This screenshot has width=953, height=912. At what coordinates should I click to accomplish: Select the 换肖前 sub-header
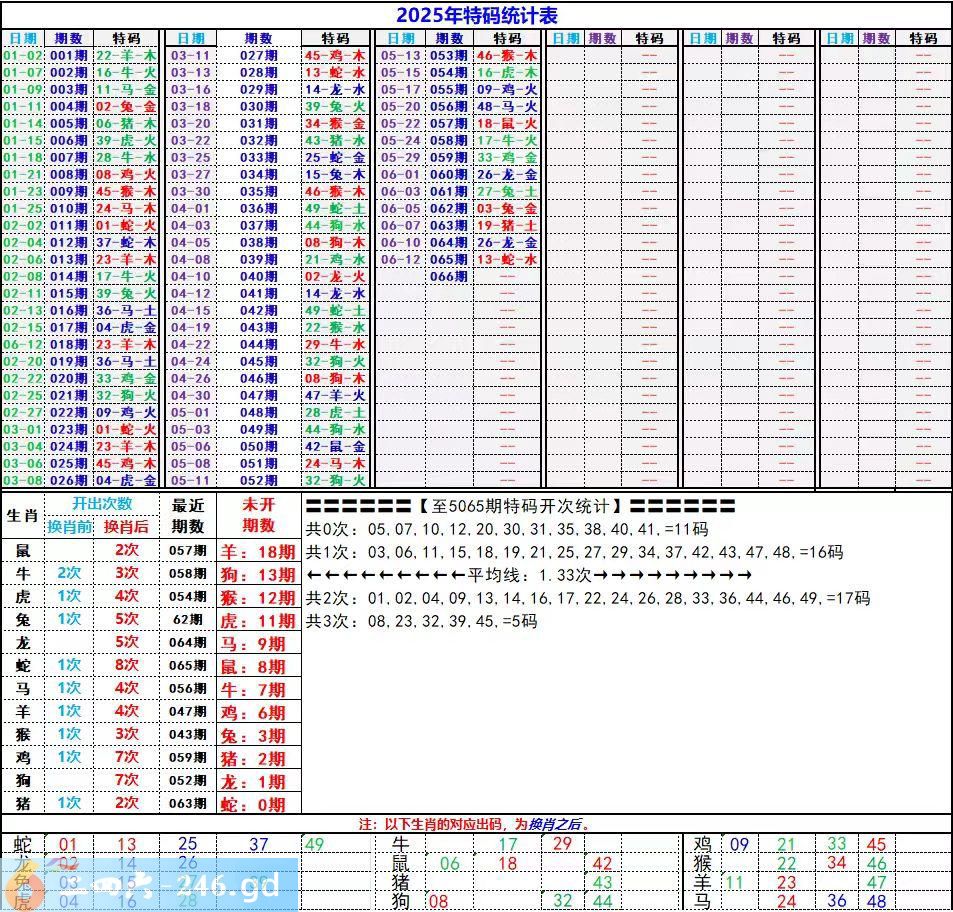coord(69,527)
